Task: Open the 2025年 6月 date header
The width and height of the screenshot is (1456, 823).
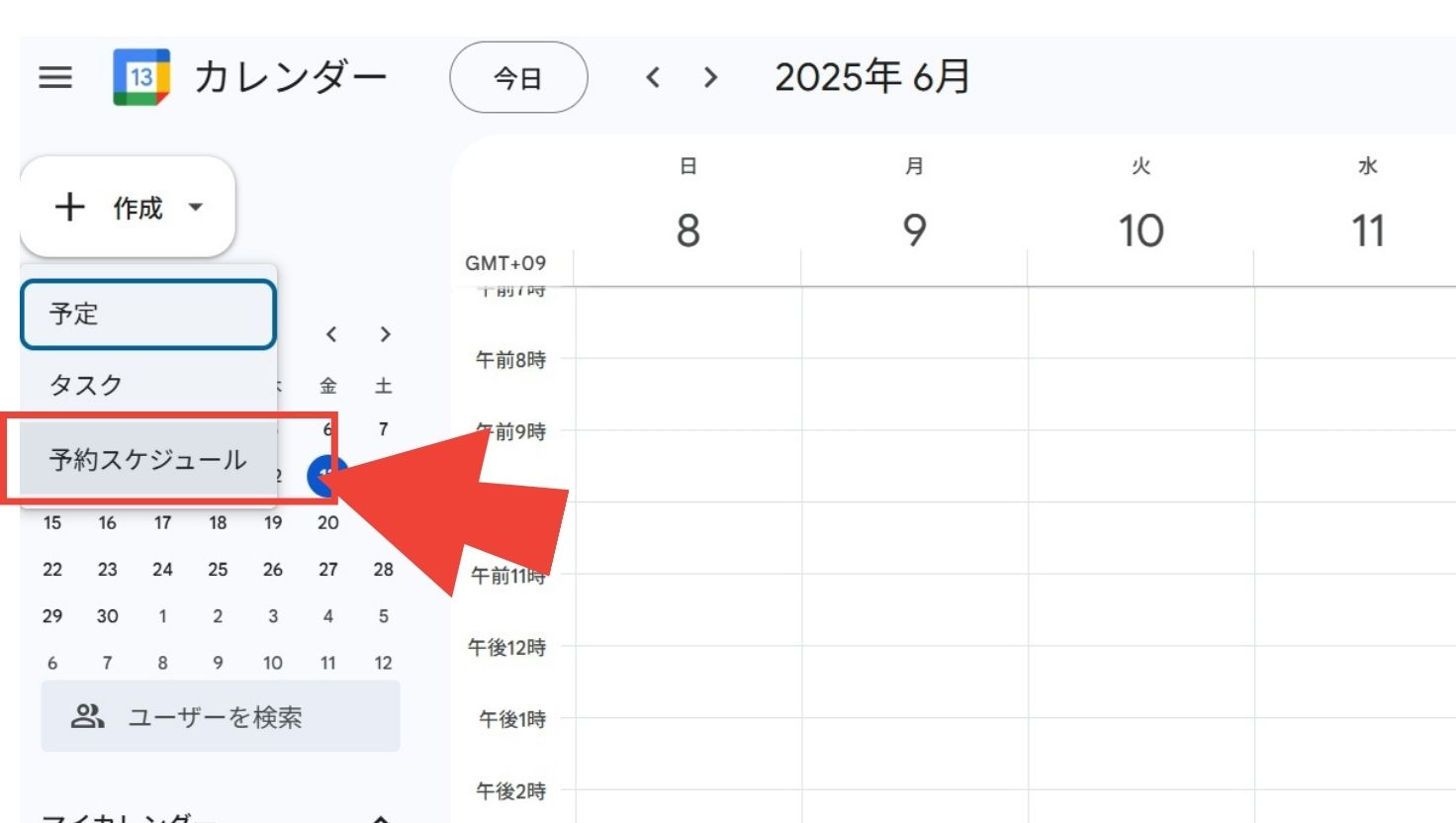Action: click(x=872, y=77)
